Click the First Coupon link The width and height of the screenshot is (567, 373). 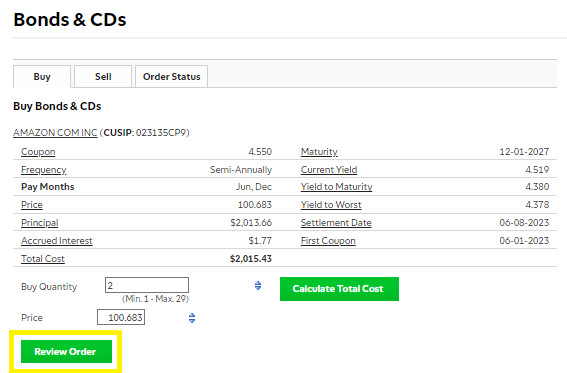point(328,241)
